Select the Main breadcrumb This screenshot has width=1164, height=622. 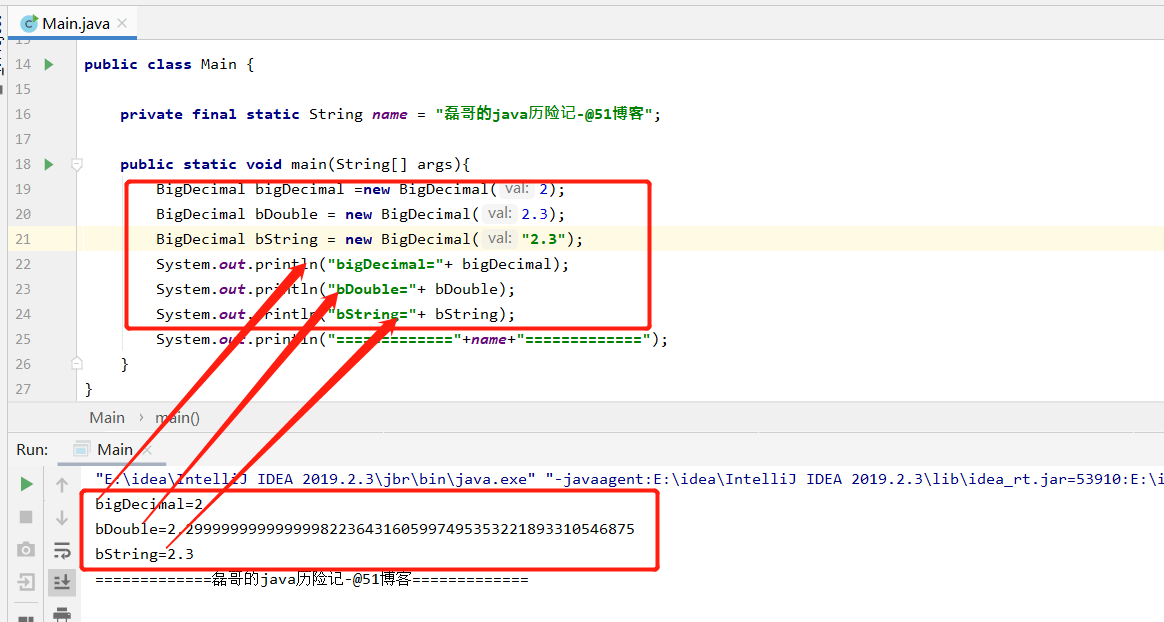point(107,418)
